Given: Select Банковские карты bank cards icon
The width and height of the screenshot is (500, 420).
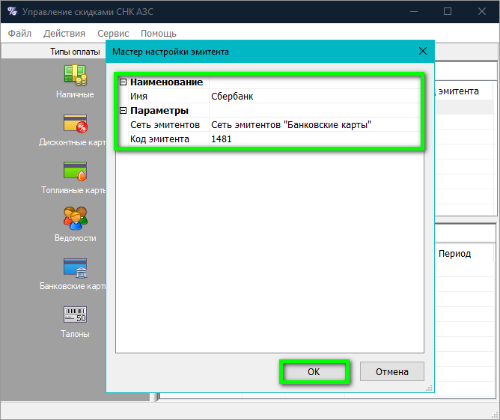Looking at the screenshot, I should tap(75, 268).
